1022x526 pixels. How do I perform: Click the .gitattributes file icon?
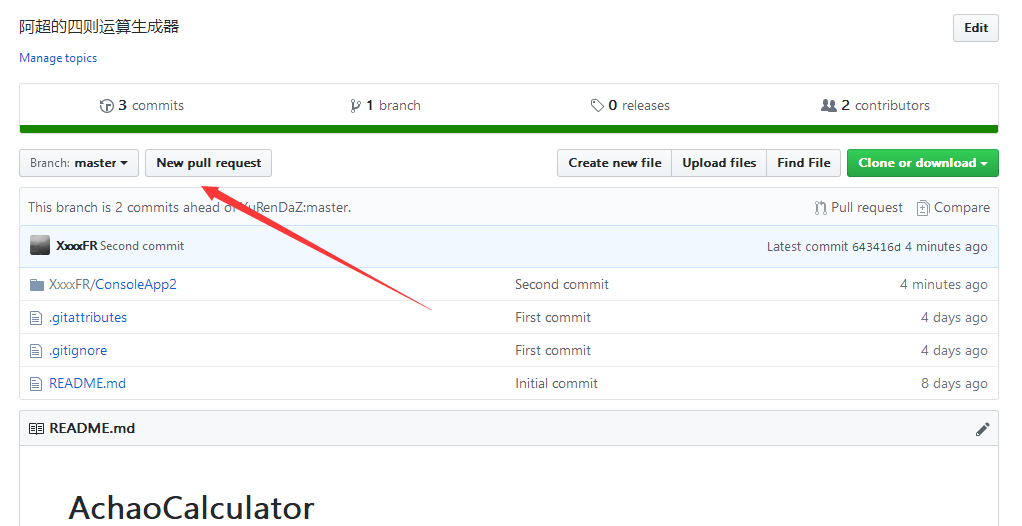[36, 318]
